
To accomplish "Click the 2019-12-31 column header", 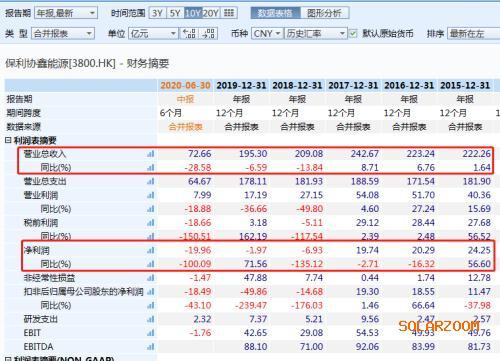I will click(241, 85).
